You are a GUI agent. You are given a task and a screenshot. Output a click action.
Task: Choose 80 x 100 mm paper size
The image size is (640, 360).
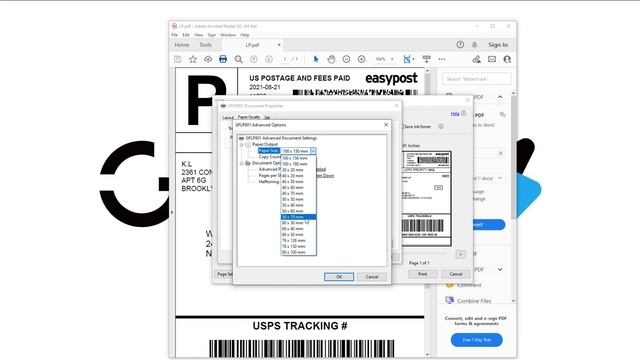point(298,252)
